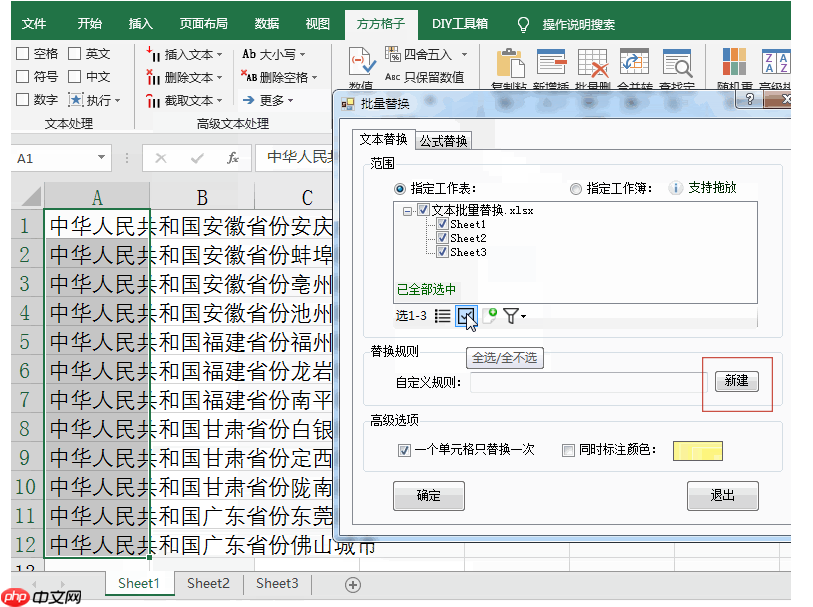
Task: Switch to the Sheet2 worksheet tab
Action: 208,584
